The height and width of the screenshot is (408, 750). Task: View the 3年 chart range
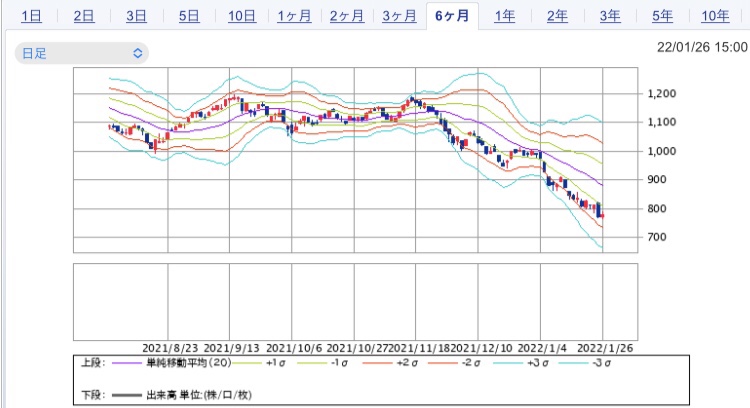click(610, 16)
